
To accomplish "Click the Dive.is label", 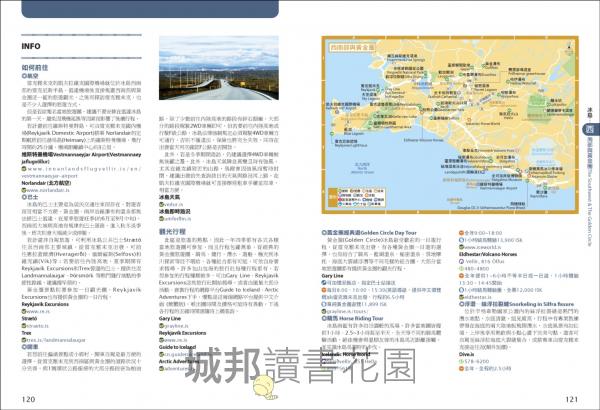I will (x=466, y=354).
